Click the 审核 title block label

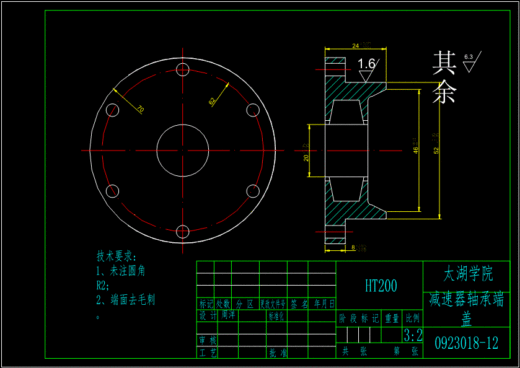point(207,340)
